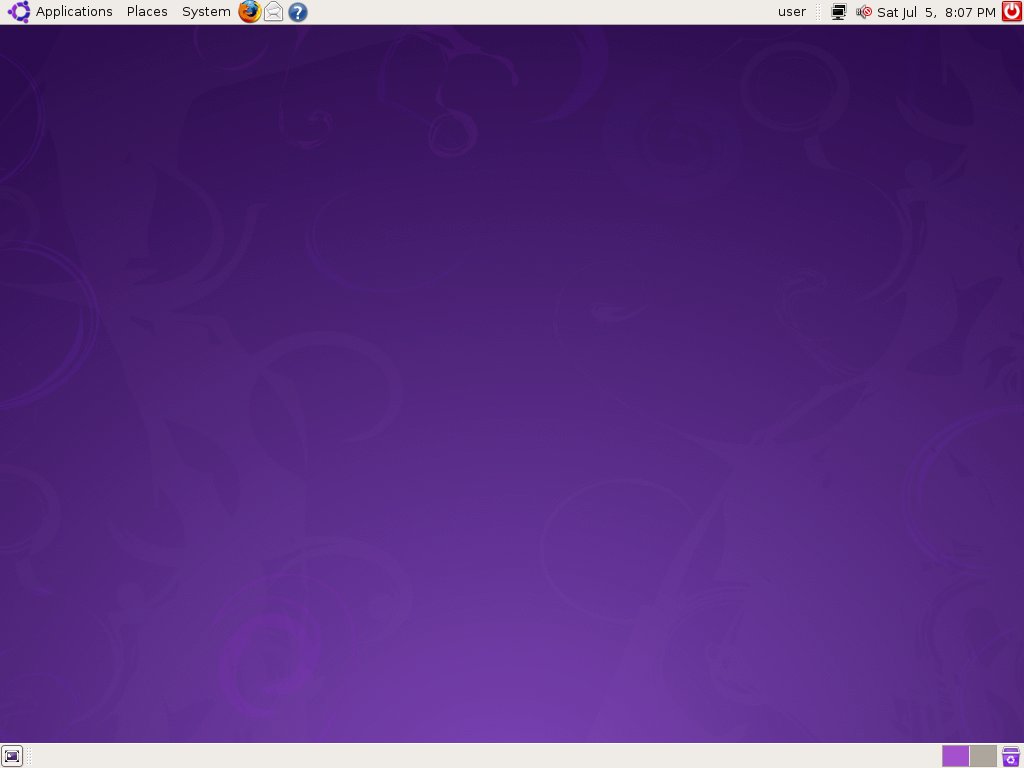
Task: Open the Evolution mail launcher icon
Action: point(274,12)
